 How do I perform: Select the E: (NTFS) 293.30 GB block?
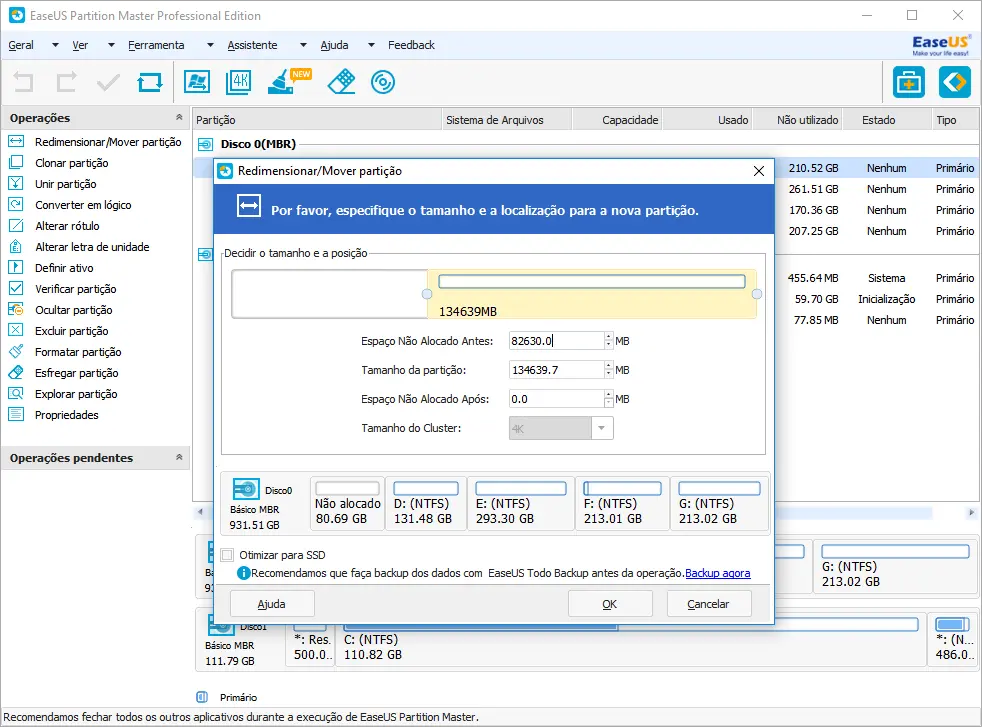[x=521, y=504]
